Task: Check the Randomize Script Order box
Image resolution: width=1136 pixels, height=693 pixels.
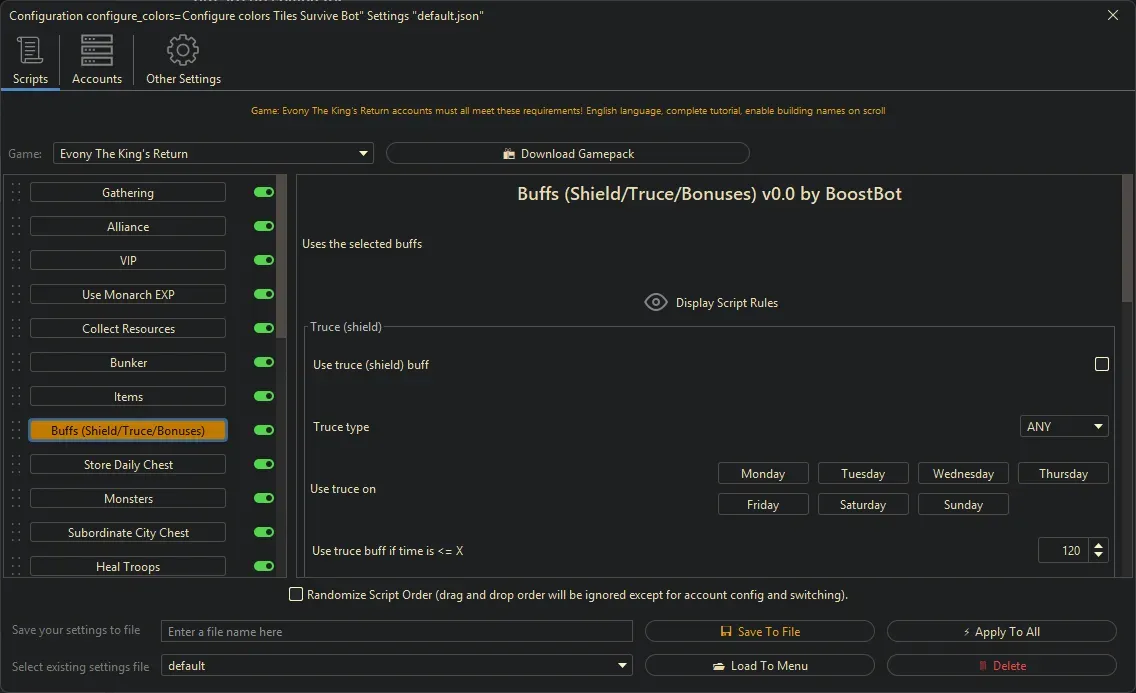Action: pos(296,595)
